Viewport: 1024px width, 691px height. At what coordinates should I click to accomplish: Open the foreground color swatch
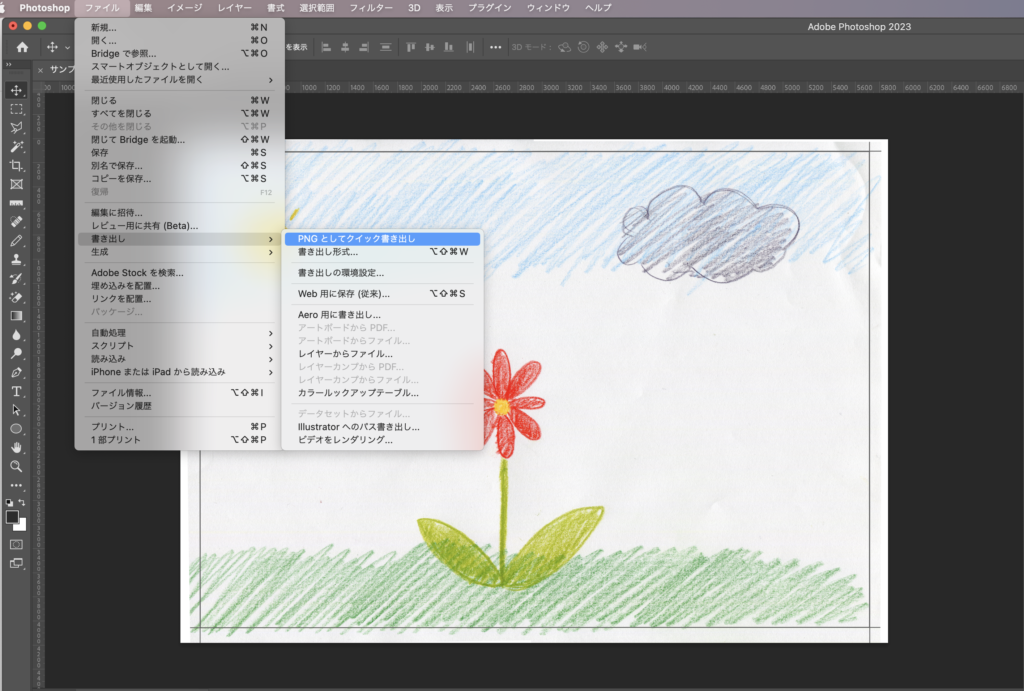(12, 517)
